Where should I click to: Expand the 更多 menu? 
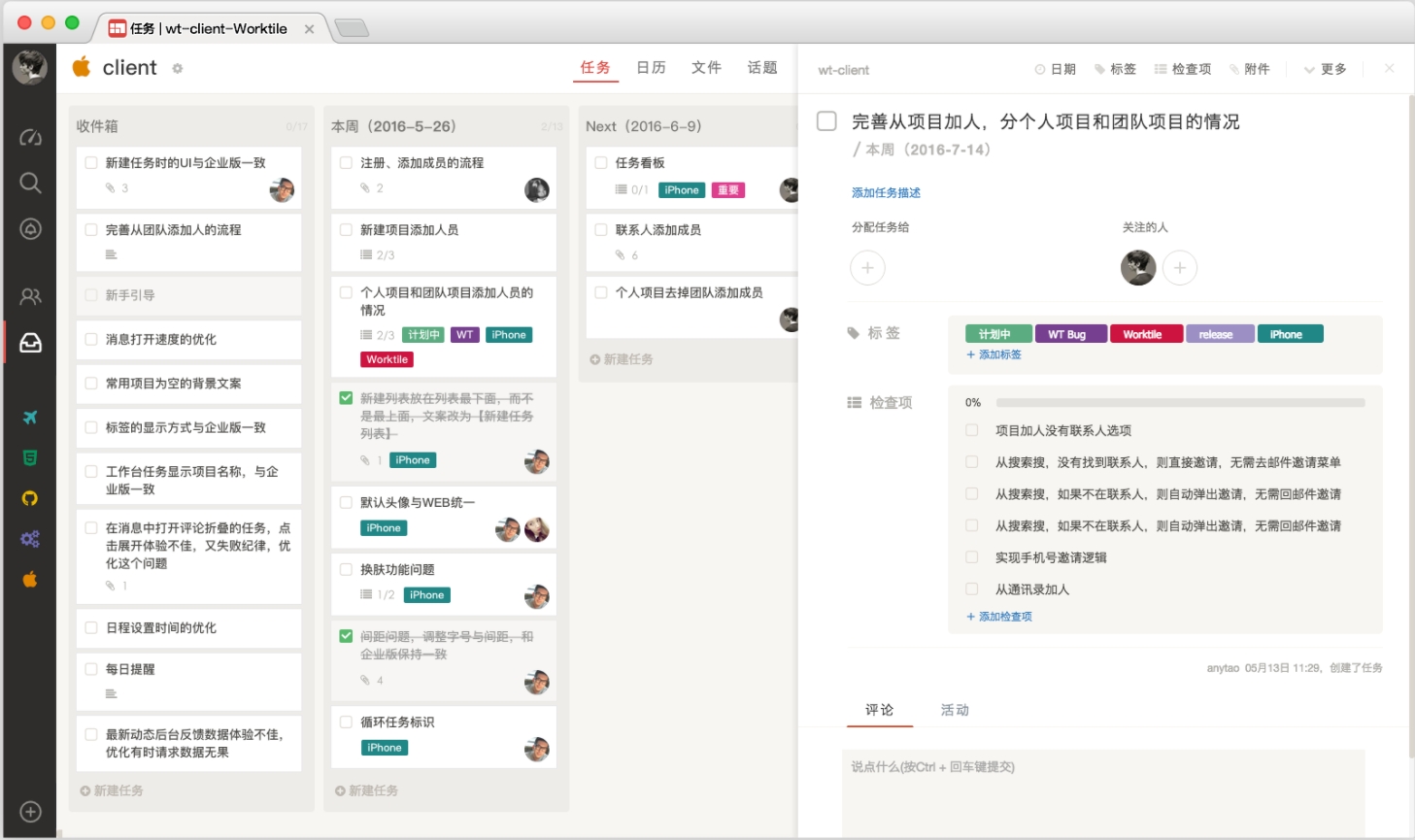[x=1325, y=69]
